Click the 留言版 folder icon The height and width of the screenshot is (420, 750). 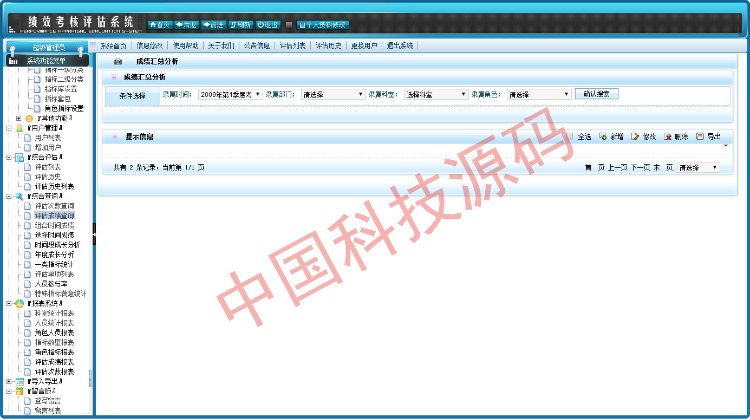pyautogui.click(x=20, y=391)
